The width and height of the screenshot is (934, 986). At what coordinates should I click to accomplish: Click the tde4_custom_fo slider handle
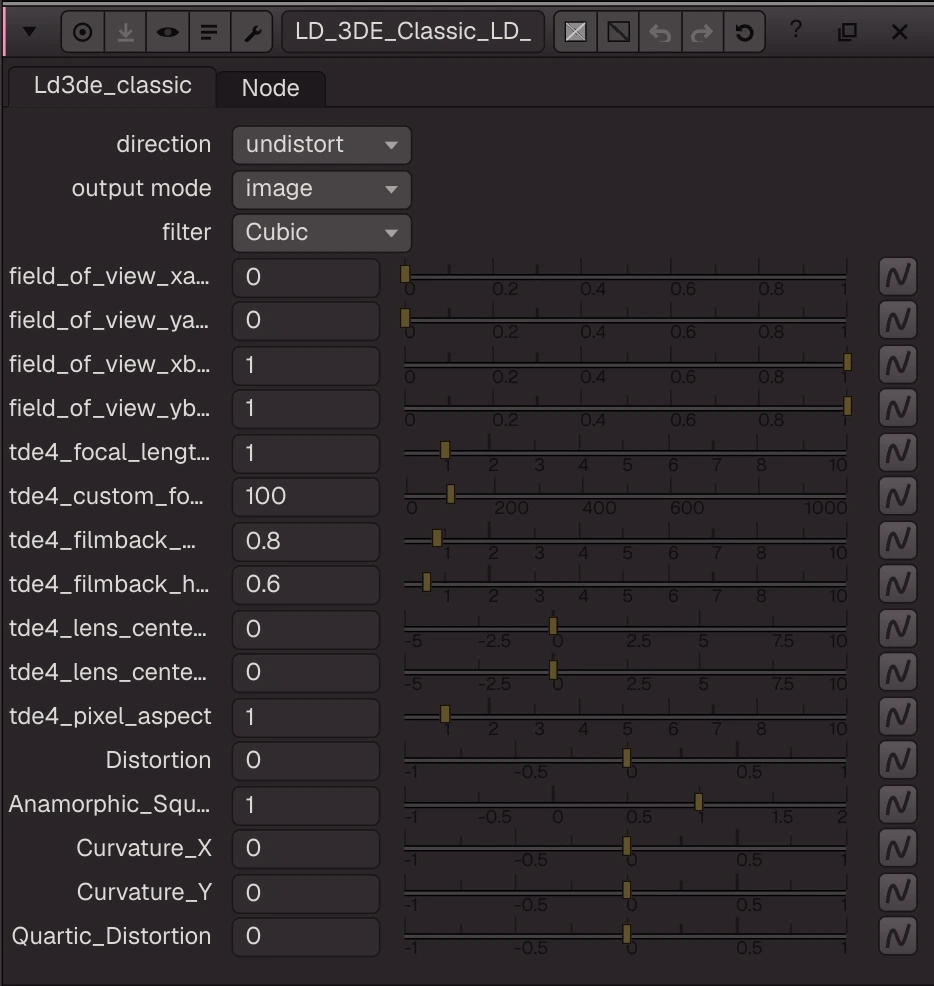point(450,494)
